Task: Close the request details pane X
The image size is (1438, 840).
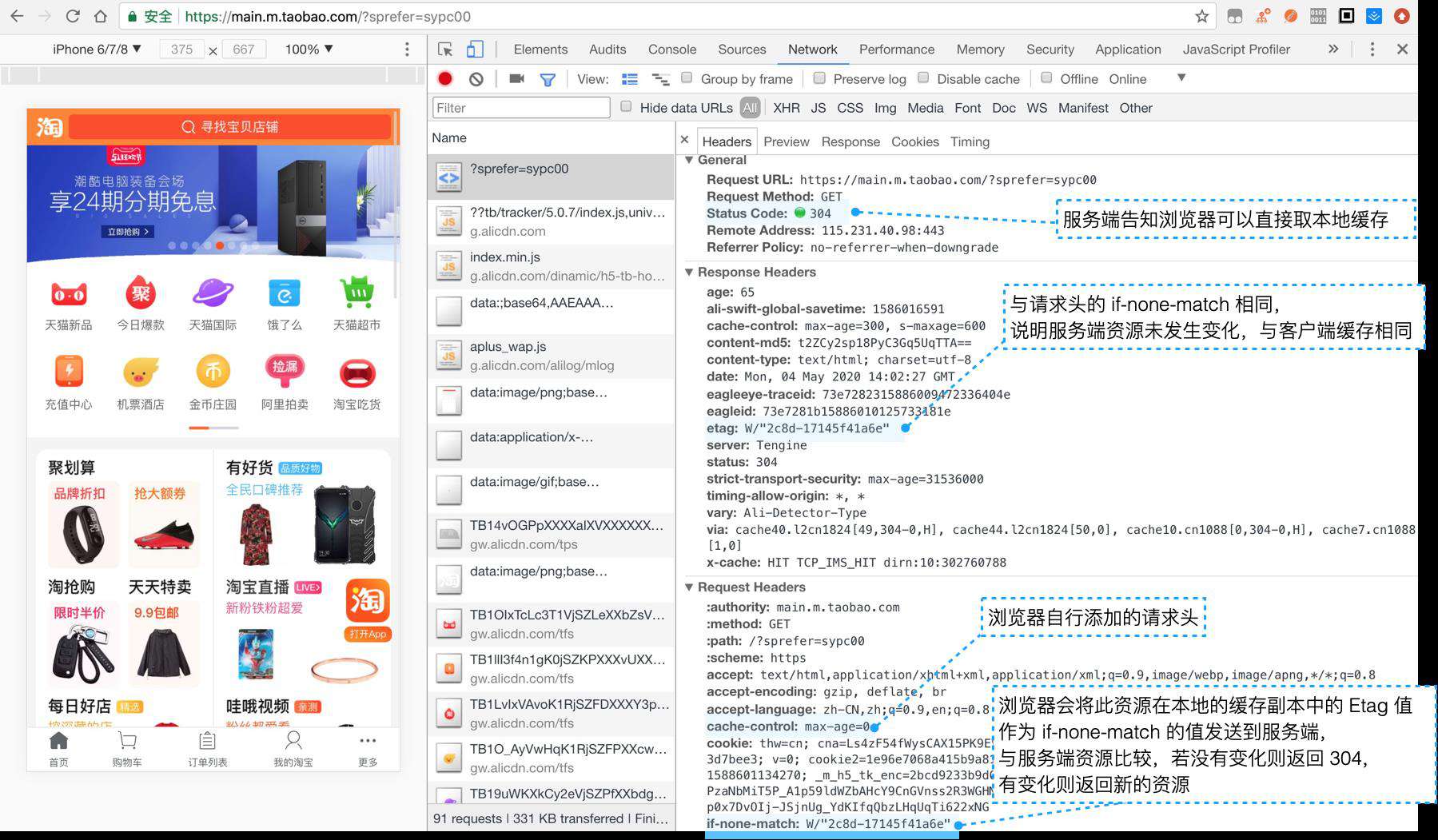Action: tap(684, 140)
